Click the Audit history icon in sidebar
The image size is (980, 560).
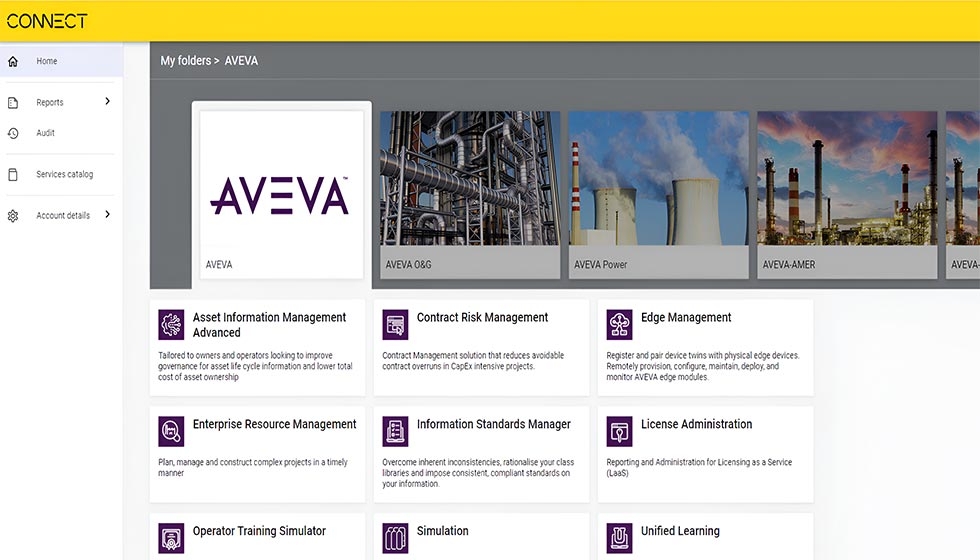tap(13, 133)
